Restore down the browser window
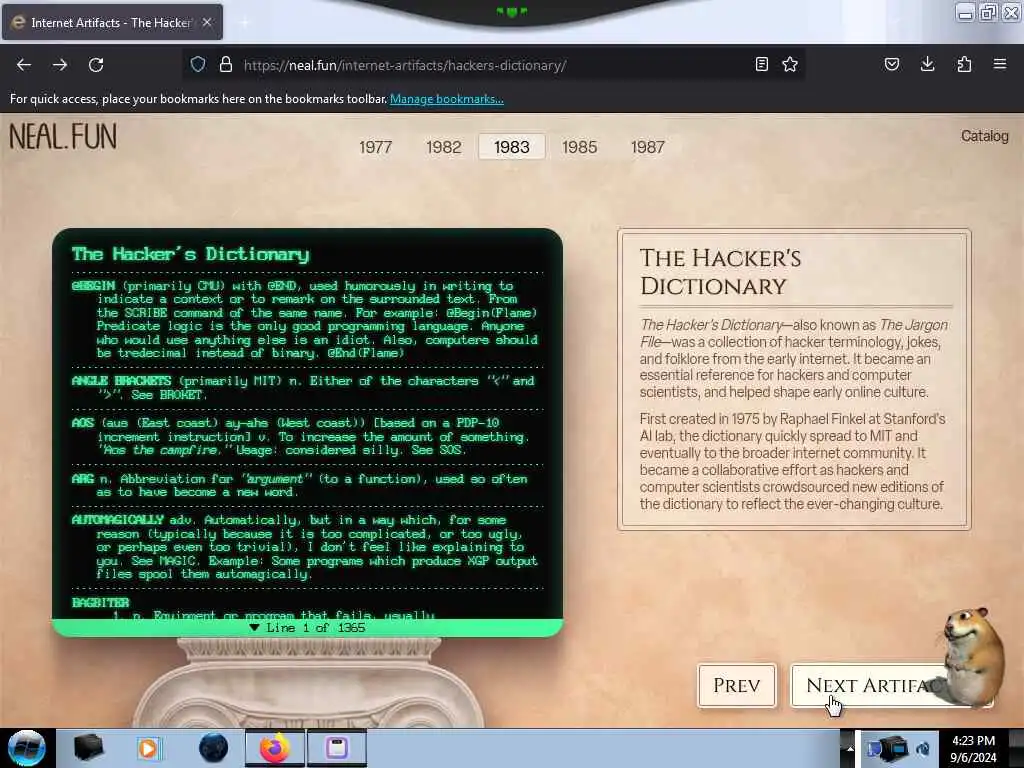The height and width of the screenshot is (768, 1024). [987, 12]
